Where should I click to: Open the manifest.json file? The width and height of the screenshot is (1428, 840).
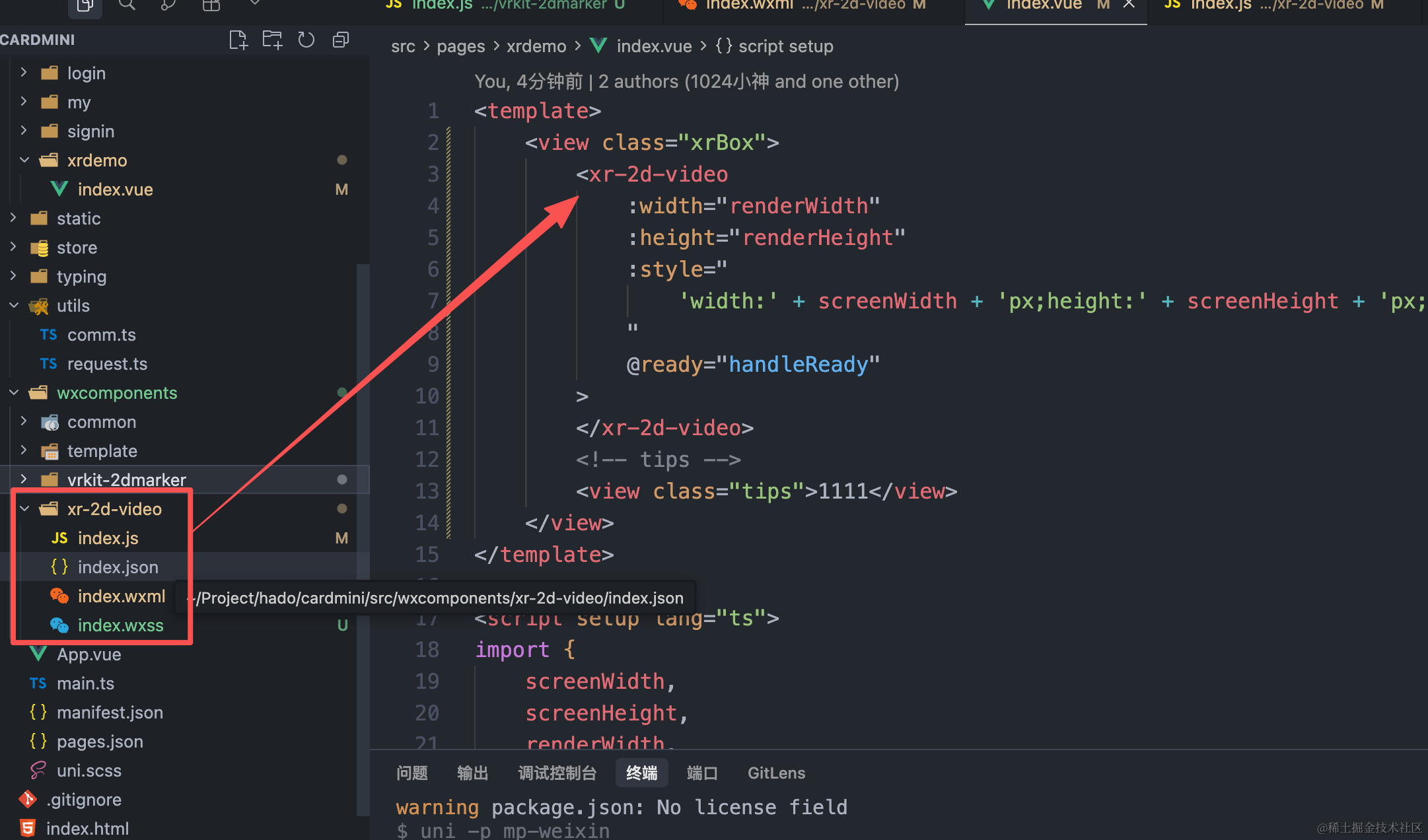coord(110,713)
